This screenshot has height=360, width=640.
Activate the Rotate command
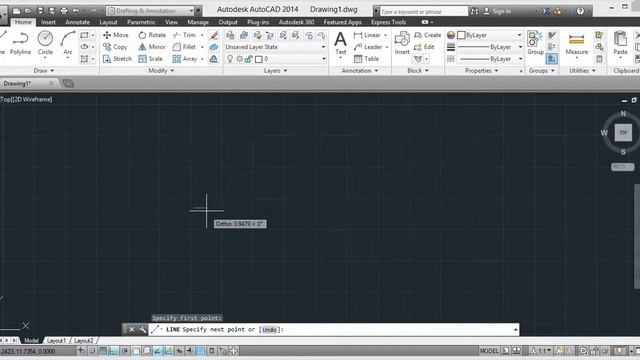point(152,35)
